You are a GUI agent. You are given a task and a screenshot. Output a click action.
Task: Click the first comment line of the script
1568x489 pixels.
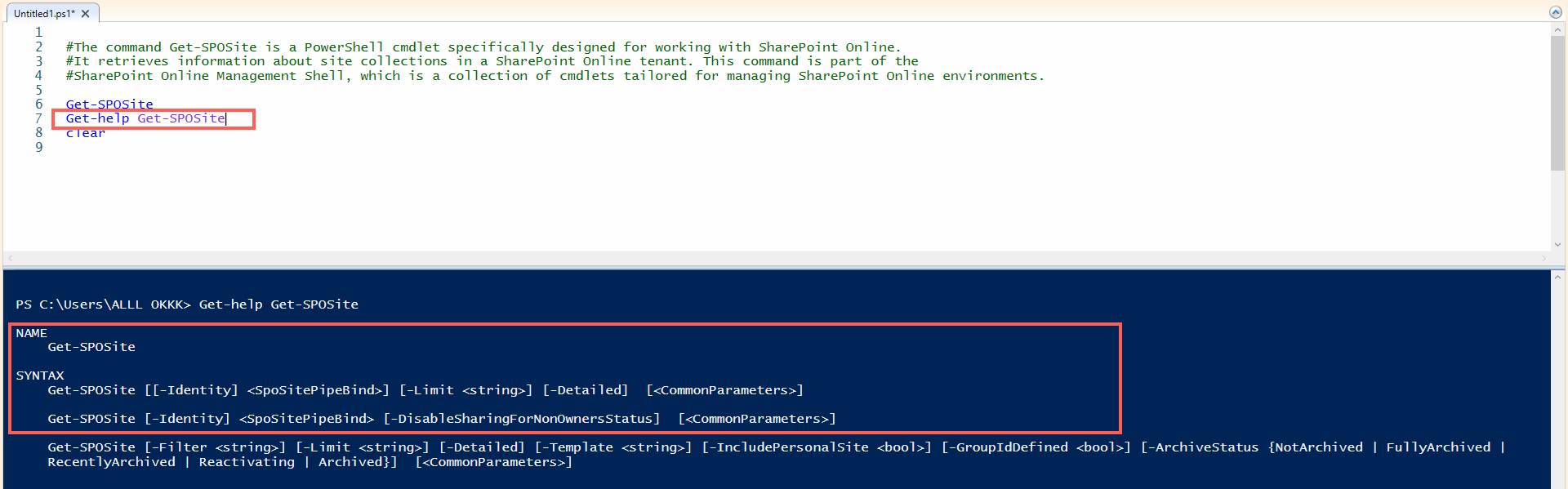click(x=483, y=47)
